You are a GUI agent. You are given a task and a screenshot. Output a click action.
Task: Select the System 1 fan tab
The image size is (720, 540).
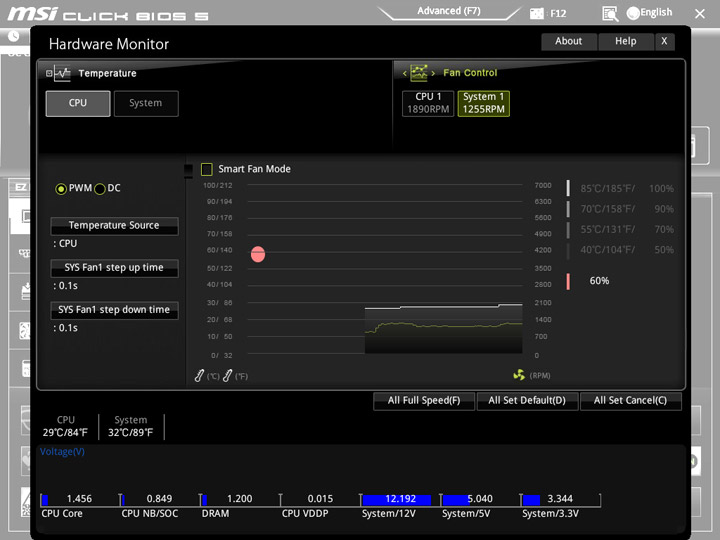pyautogui.click(x=484, y=103)
